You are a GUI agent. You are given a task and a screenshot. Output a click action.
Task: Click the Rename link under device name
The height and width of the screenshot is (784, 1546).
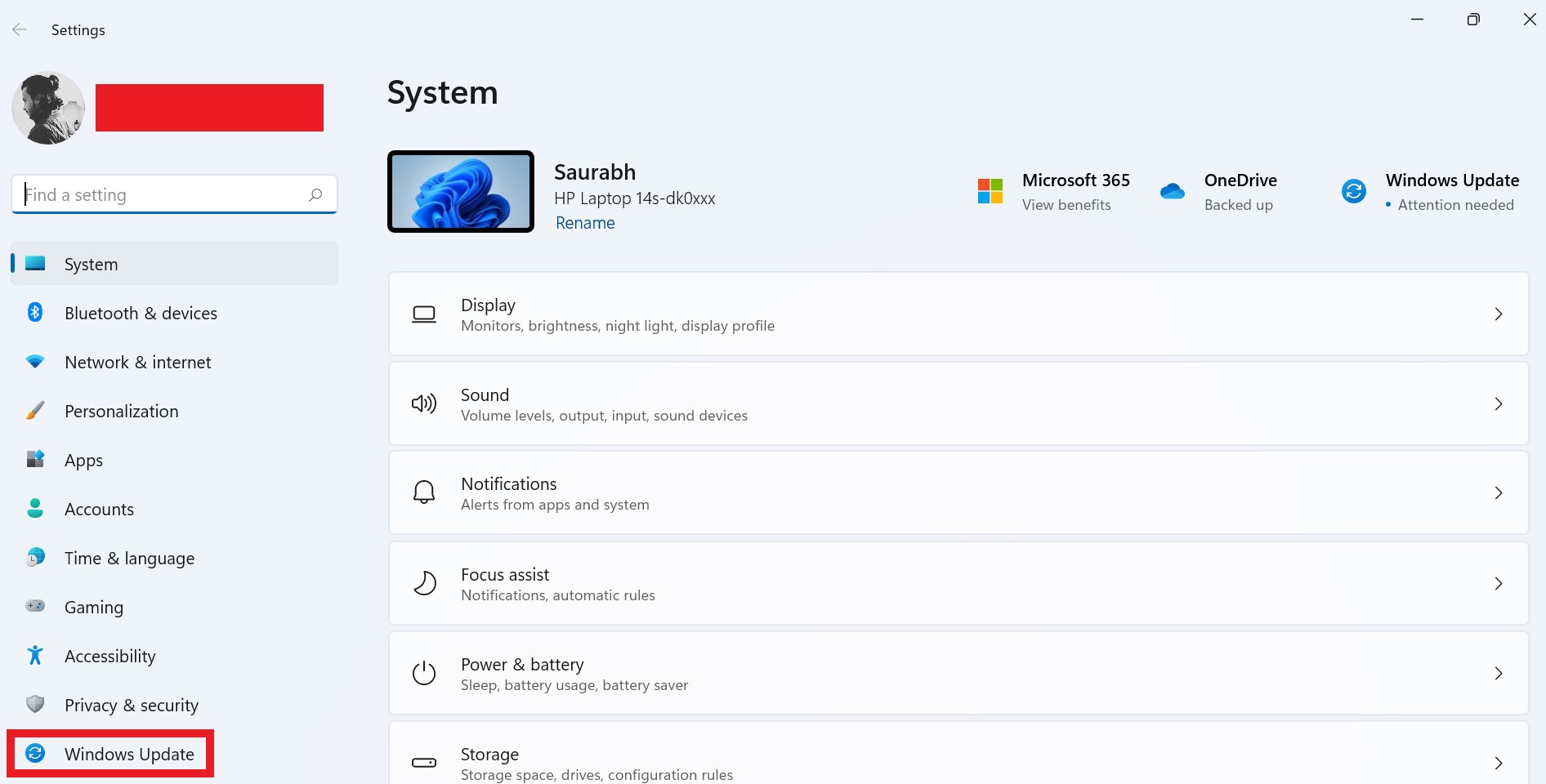point(585,222)
